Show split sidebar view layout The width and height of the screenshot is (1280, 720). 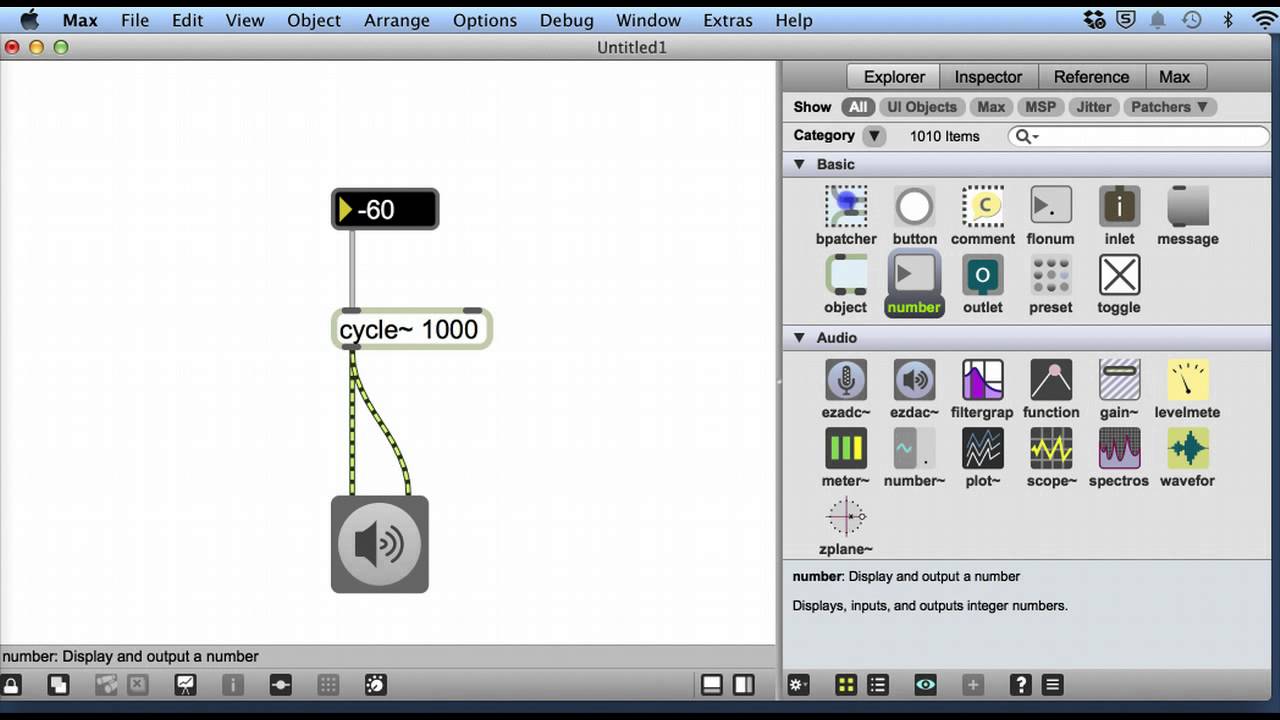(x=743, y=685)
